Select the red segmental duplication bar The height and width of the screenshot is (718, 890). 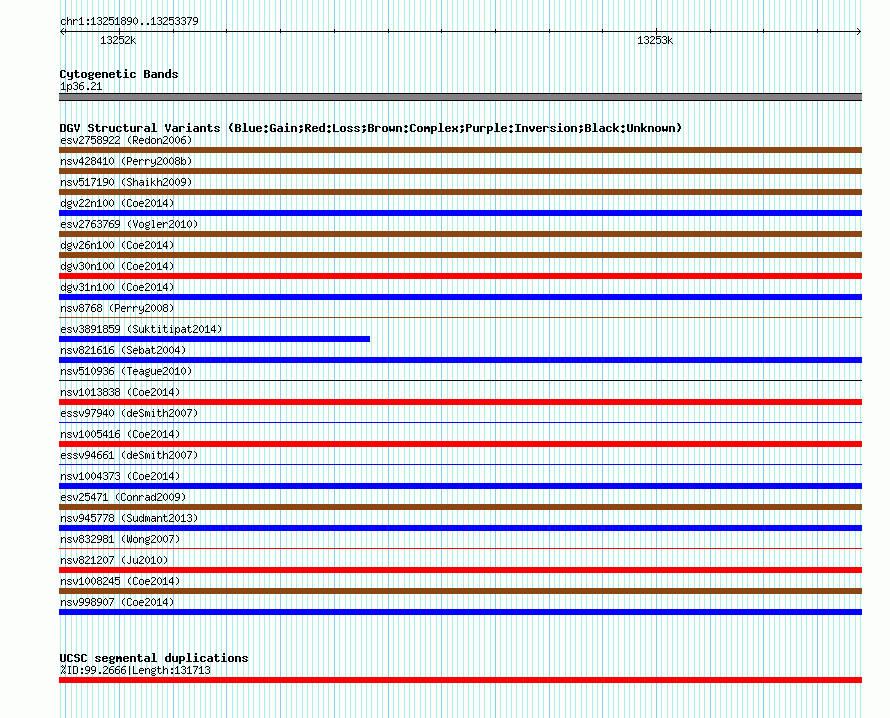click(x=460, y=680)
